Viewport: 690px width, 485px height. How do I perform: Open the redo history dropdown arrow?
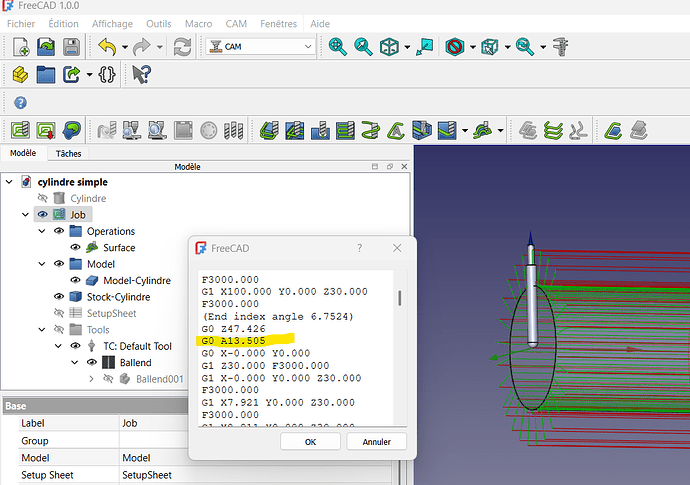[160, 47]
